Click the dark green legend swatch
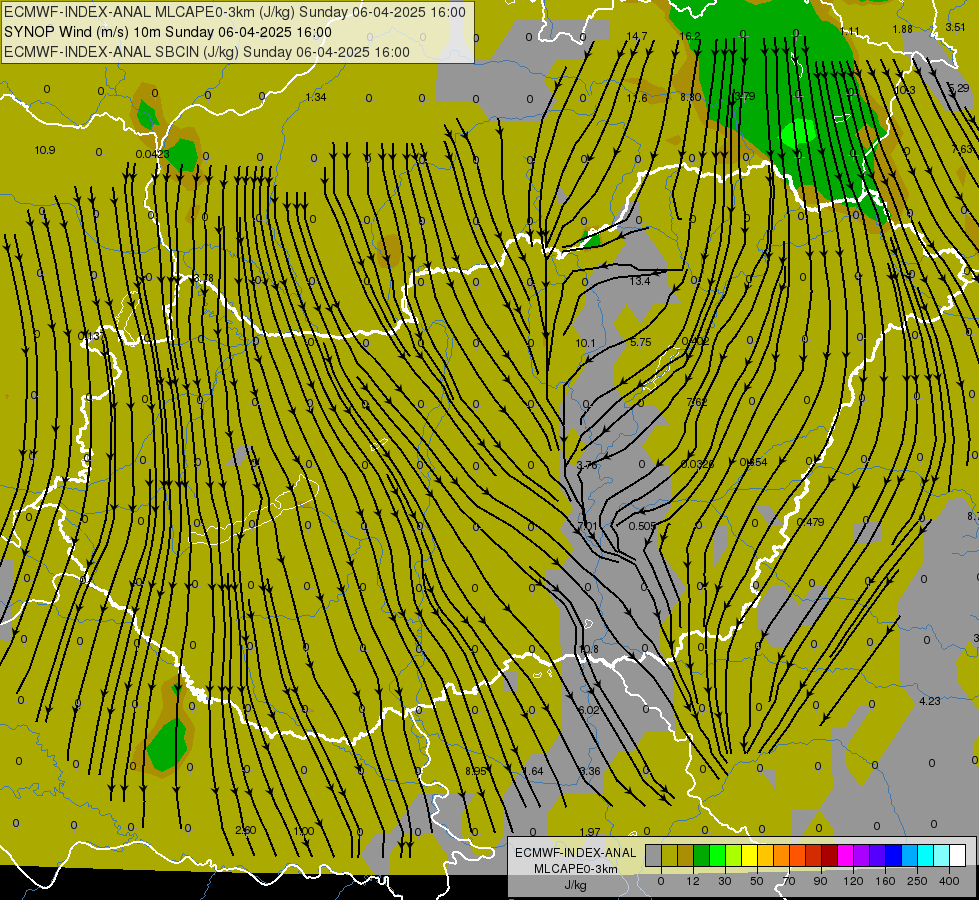This screenshot has width=979, height=900. (702, 855)
